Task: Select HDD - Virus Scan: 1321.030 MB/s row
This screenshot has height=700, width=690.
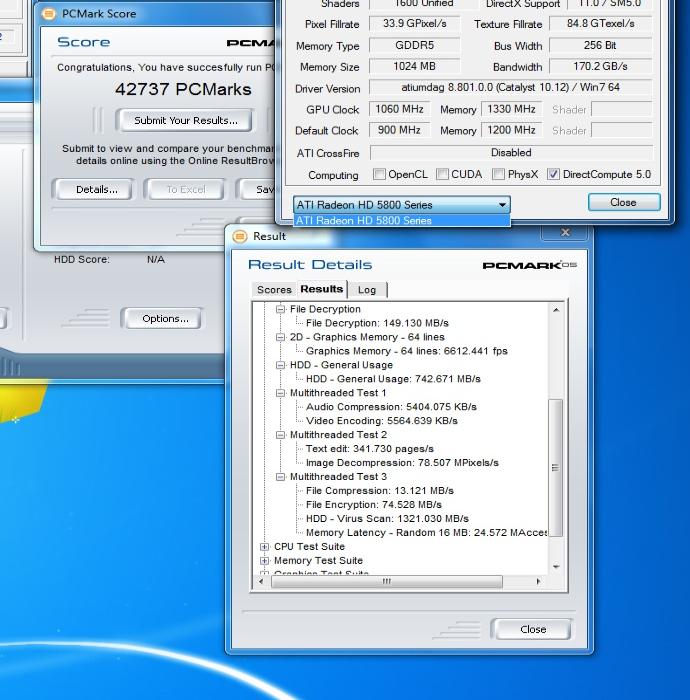Action: (x=387, y=519)
